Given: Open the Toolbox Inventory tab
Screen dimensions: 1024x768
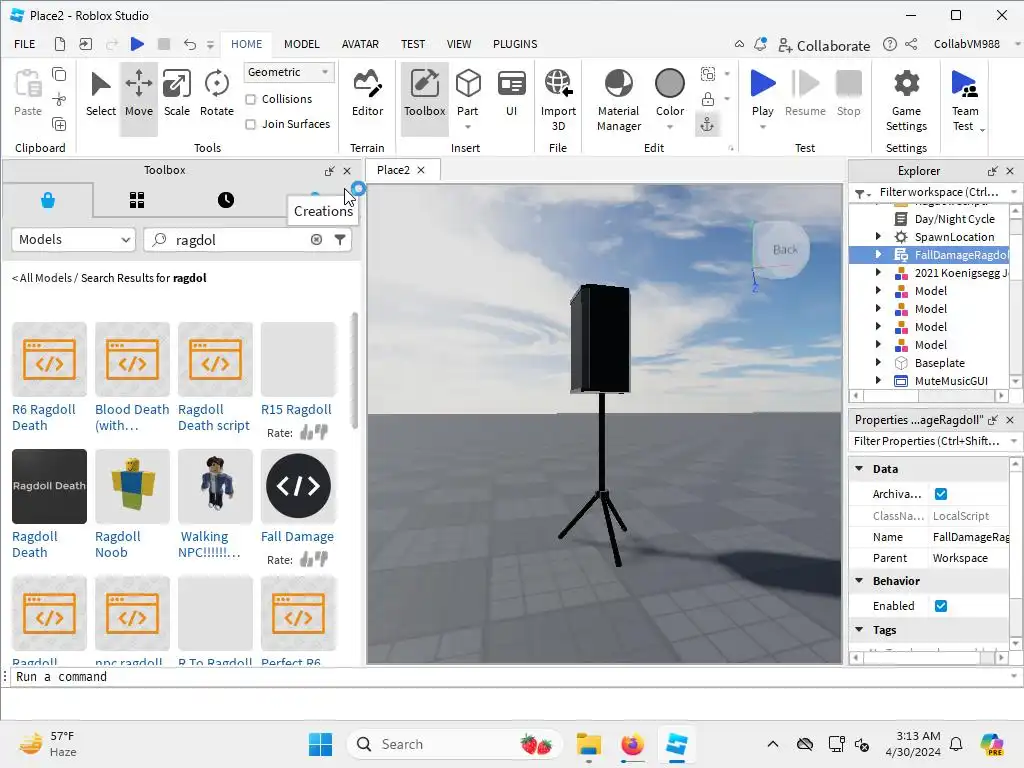Looking at the screenshot, I should 137,200.
